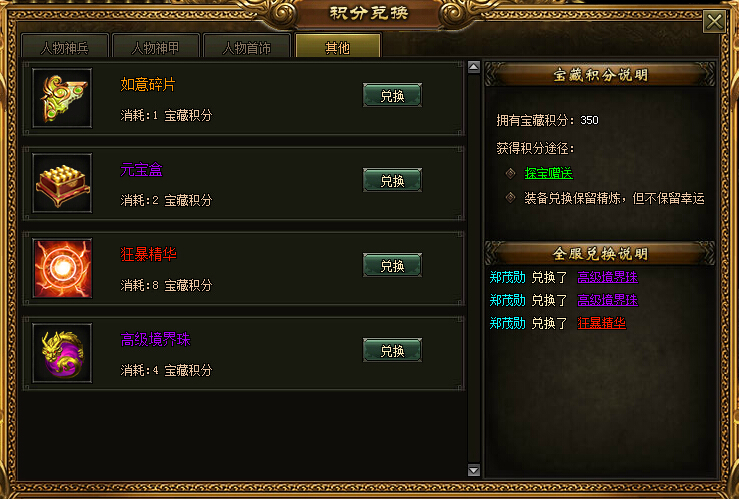739x499 pixels.
Task: Select the 人物首饰 tab
Action: click(246, 47)
